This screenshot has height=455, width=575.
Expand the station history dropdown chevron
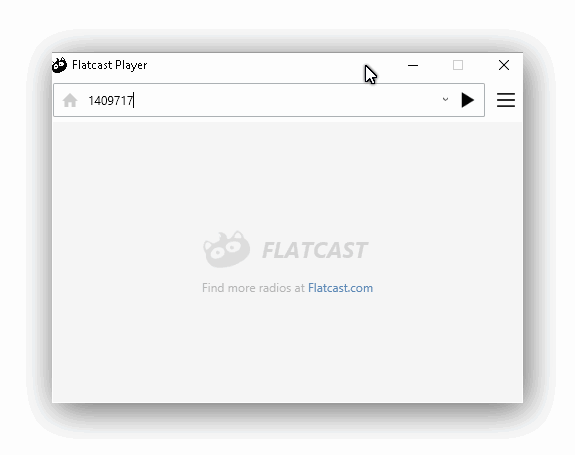(445, 99)
